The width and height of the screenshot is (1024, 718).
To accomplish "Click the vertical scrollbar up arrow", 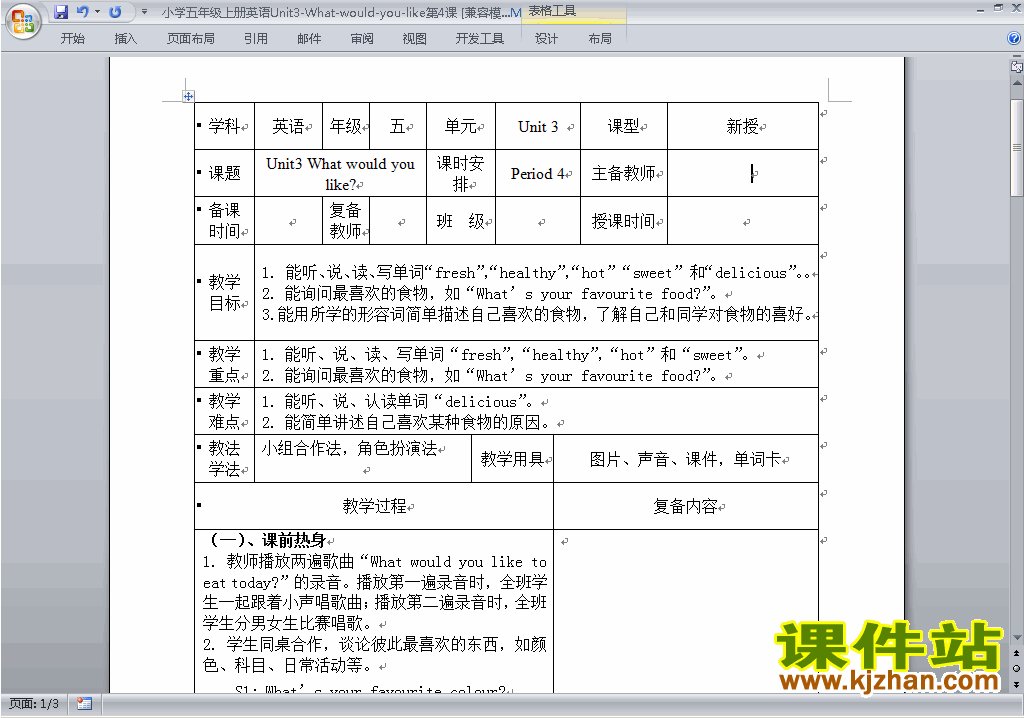I will click(x=1017, y=83).
